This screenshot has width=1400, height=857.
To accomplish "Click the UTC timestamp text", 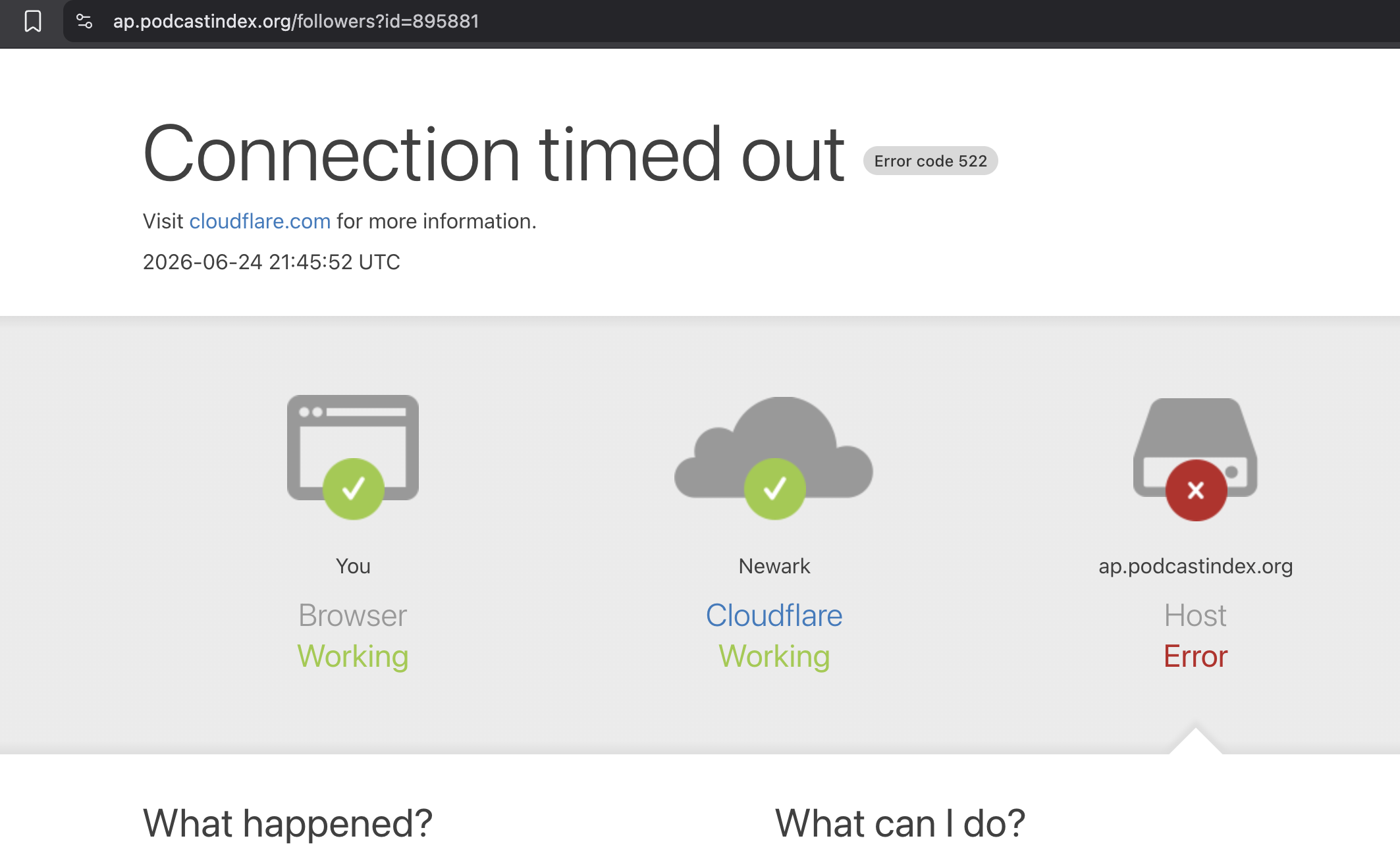I will (x=271, y=262).
